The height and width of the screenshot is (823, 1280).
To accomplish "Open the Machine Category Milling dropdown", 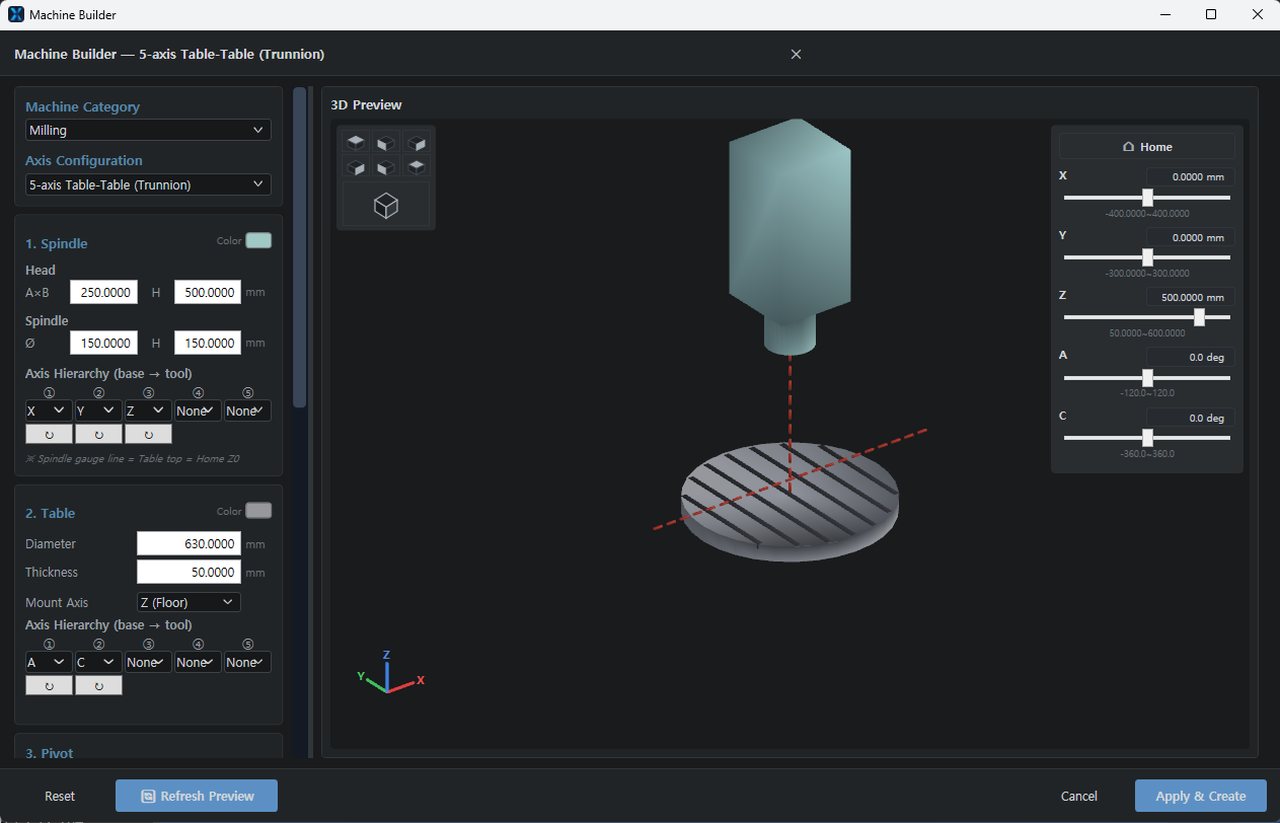I will tap(148, 130).
